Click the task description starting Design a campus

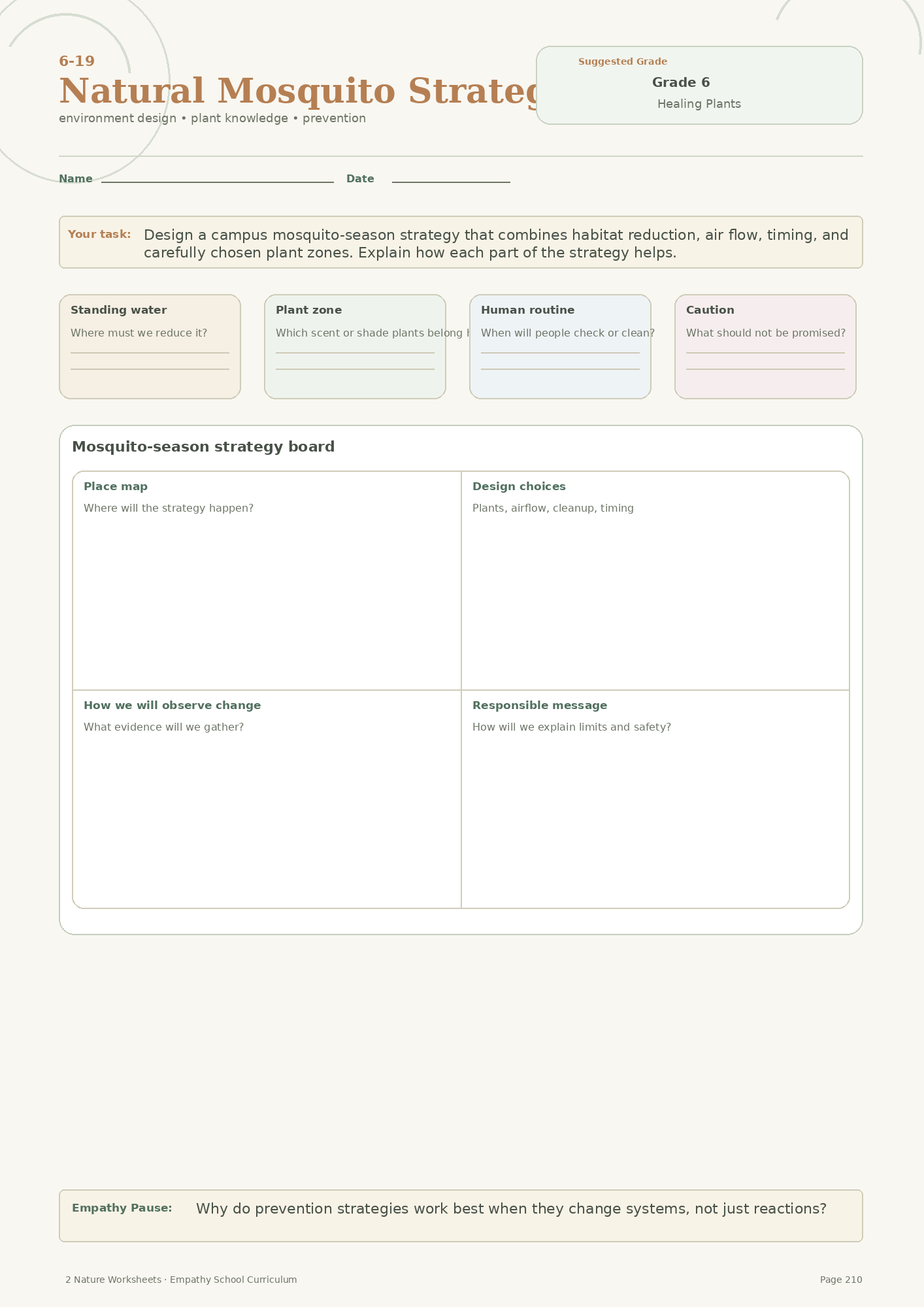coord(496,244)
